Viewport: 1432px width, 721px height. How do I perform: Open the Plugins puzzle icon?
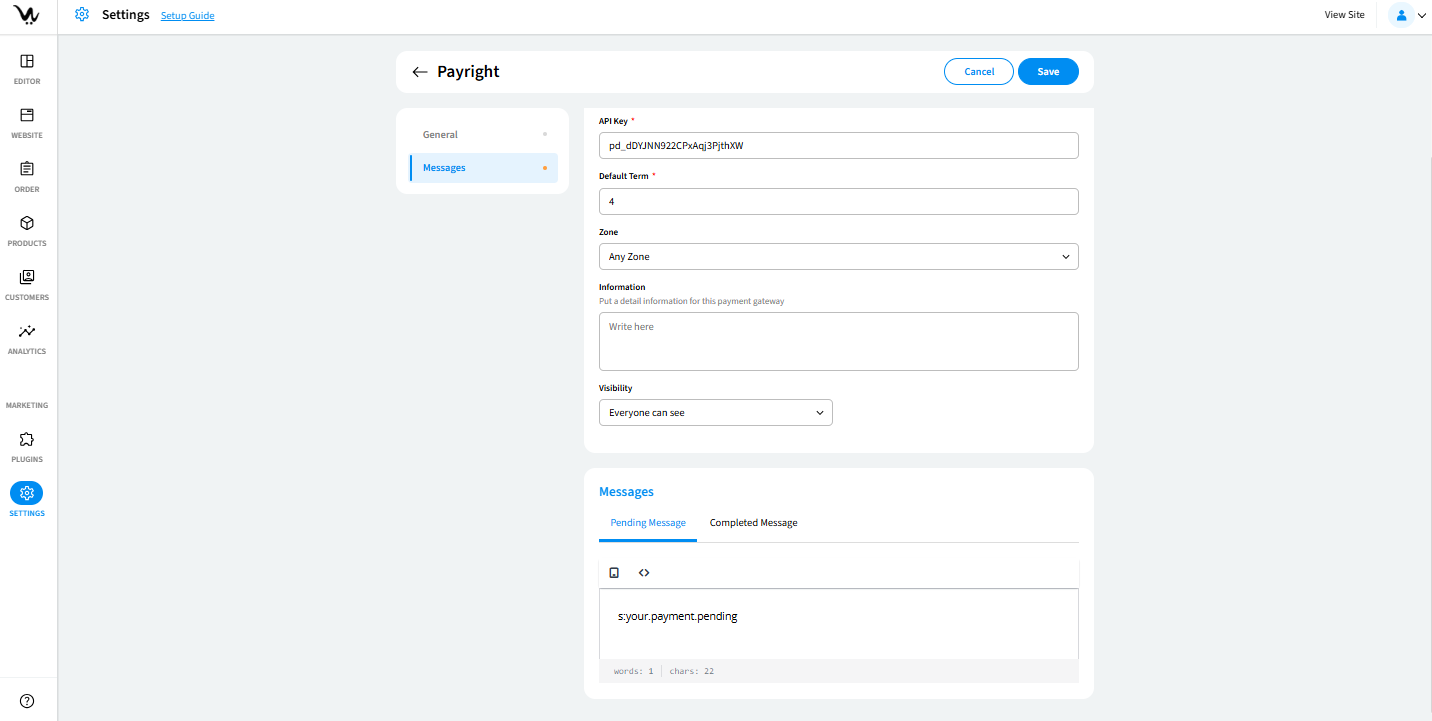coord(27,440)
